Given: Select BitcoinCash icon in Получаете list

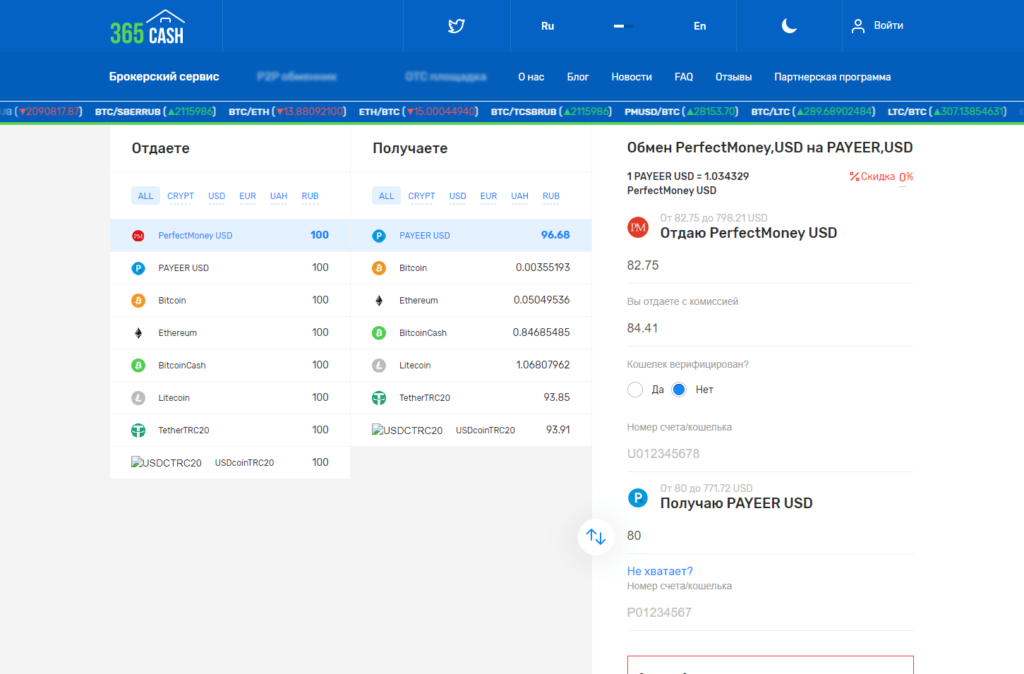Looking at the screenshot, I should click(x=379, y=333).
